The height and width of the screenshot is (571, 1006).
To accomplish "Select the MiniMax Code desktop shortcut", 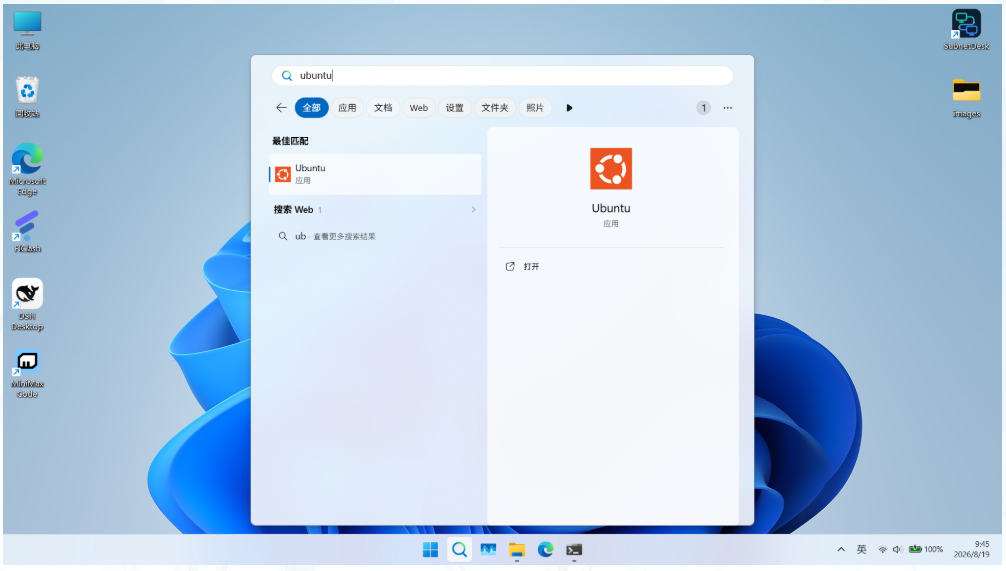I will click(27, 373).
